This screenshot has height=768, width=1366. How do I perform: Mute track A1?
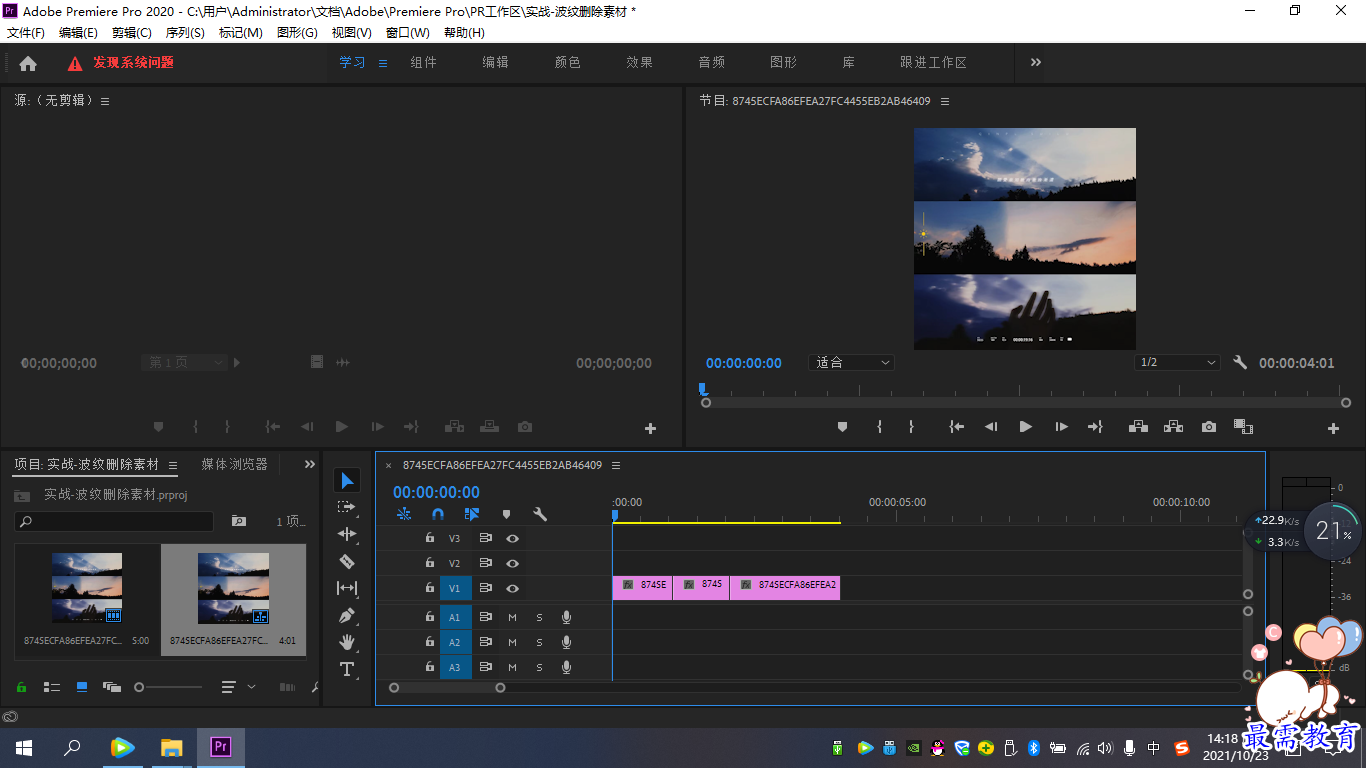[x=512, y=617]
